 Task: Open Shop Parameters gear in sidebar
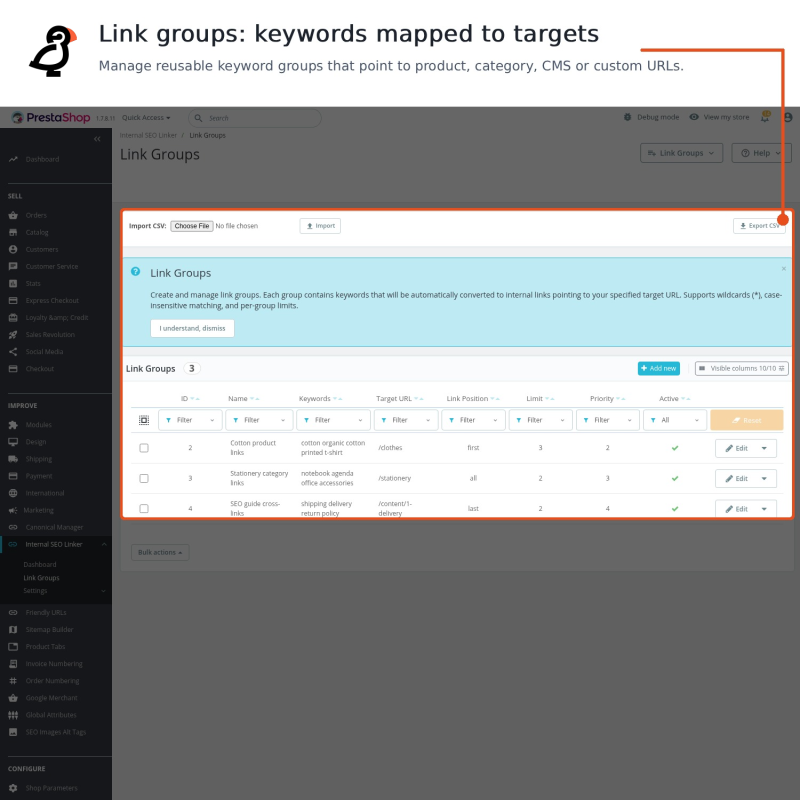(13, 788)
